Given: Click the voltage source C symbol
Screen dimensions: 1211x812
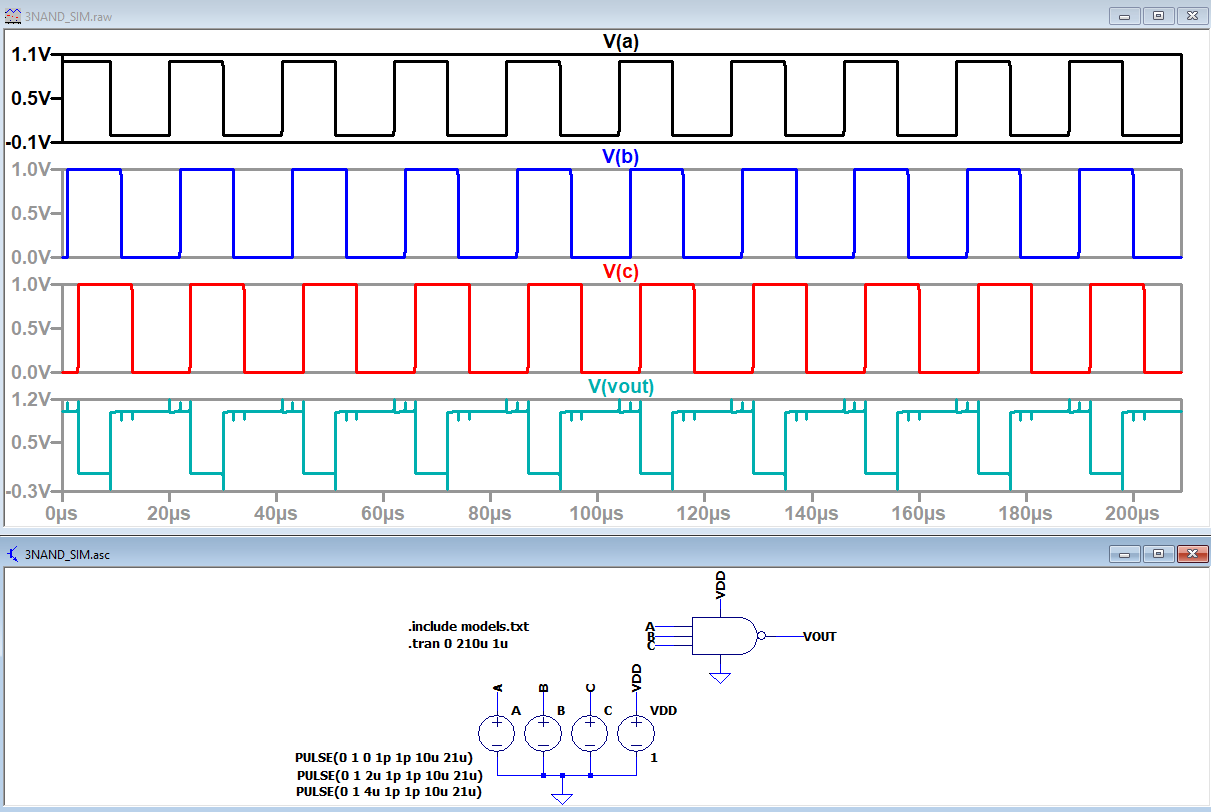Looking at the screenshot, I should point(590,733).
